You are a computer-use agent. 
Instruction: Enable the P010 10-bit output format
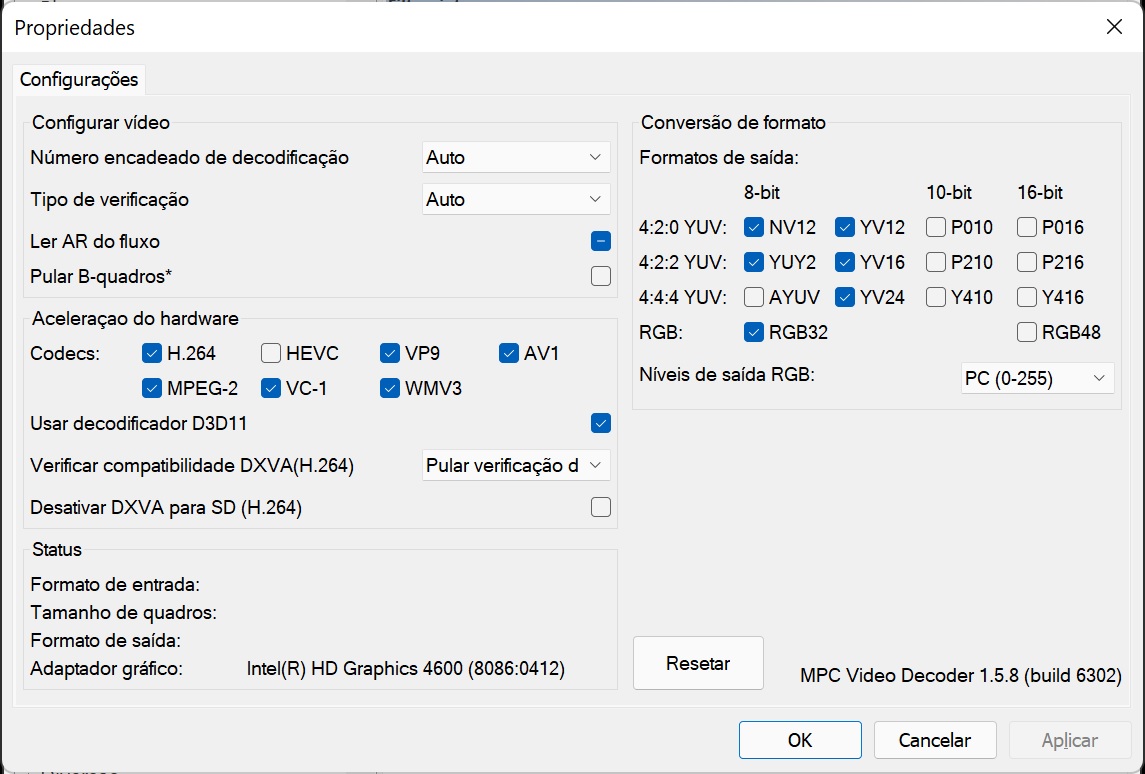(936, 227)
